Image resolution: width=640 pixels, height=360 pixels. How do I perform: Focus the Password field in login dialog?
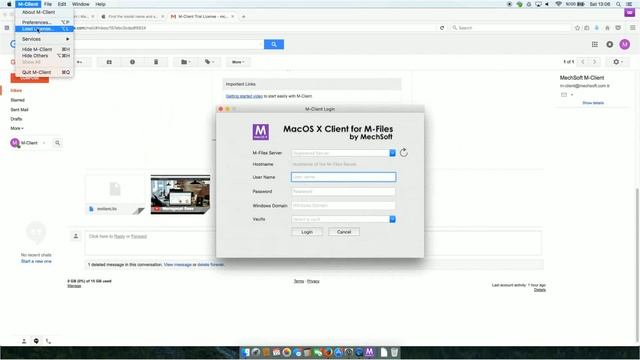(x=343, y=191)
